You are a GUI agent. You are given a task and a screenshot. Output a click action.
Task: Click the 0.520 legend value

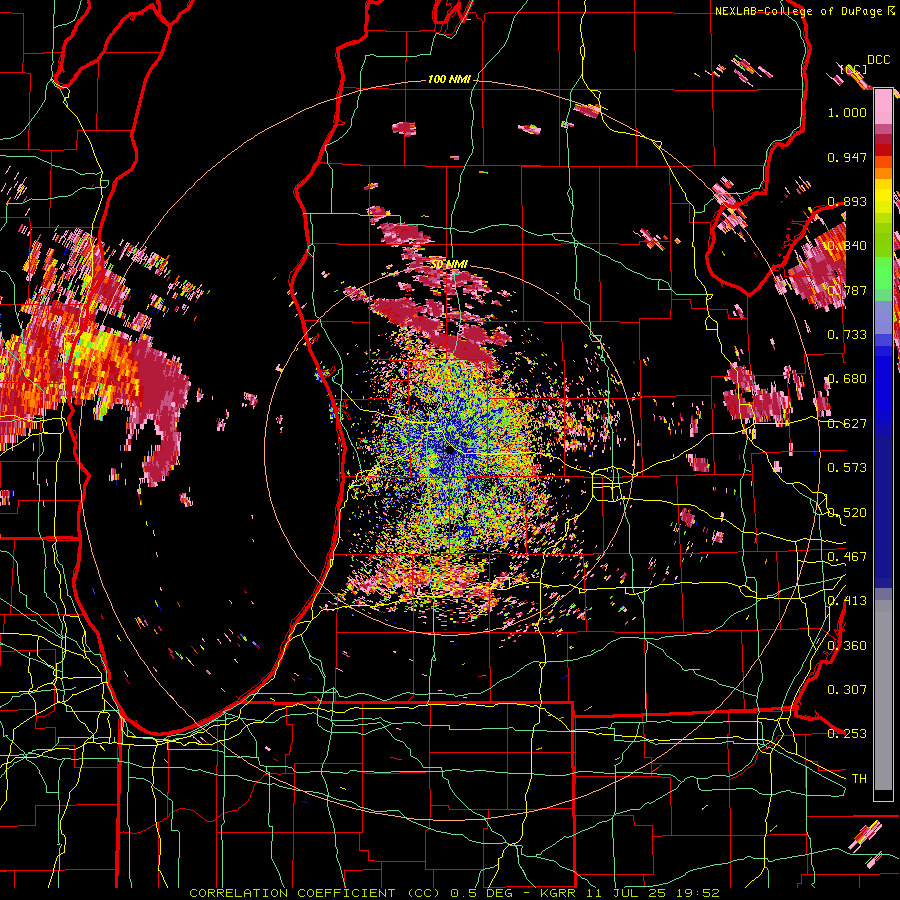pos(847,513)
